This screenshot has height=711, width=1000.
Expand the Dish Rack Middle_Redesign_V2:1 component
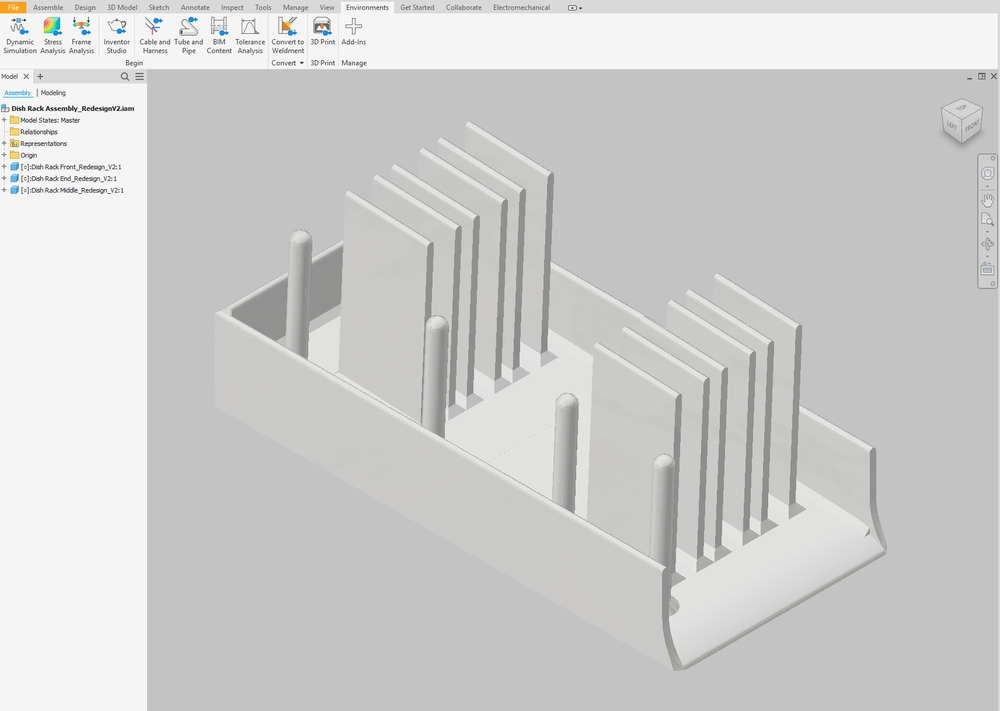point(4,190)
